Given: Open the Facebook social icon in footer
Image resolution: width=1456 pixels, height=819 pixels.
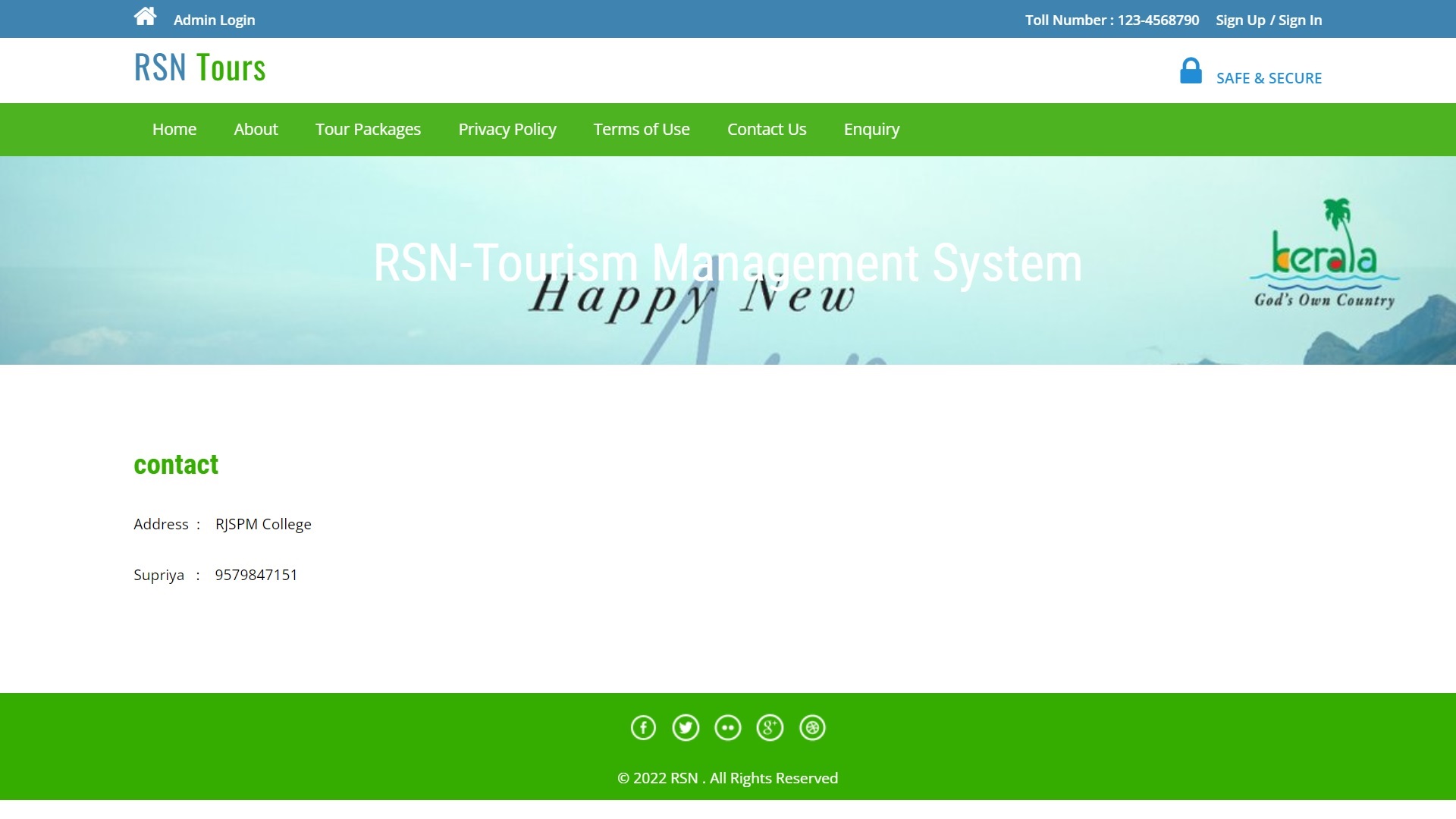Looking at the screenshot, I should click(643, 728).
